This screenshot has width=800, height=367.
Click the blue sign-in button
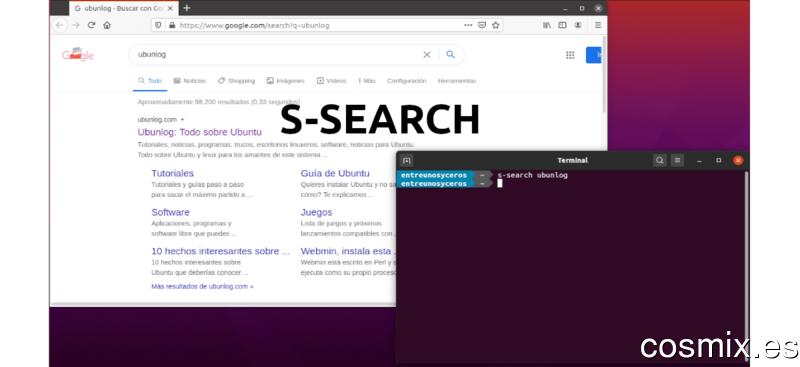pos(593,55)
